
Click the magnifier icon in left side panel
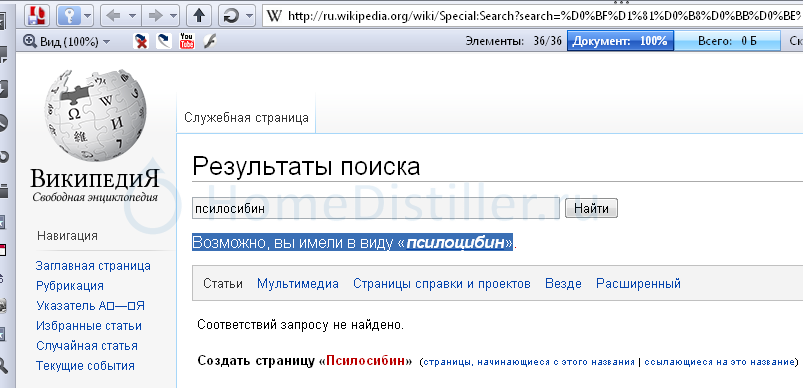[x=3, y=365]
